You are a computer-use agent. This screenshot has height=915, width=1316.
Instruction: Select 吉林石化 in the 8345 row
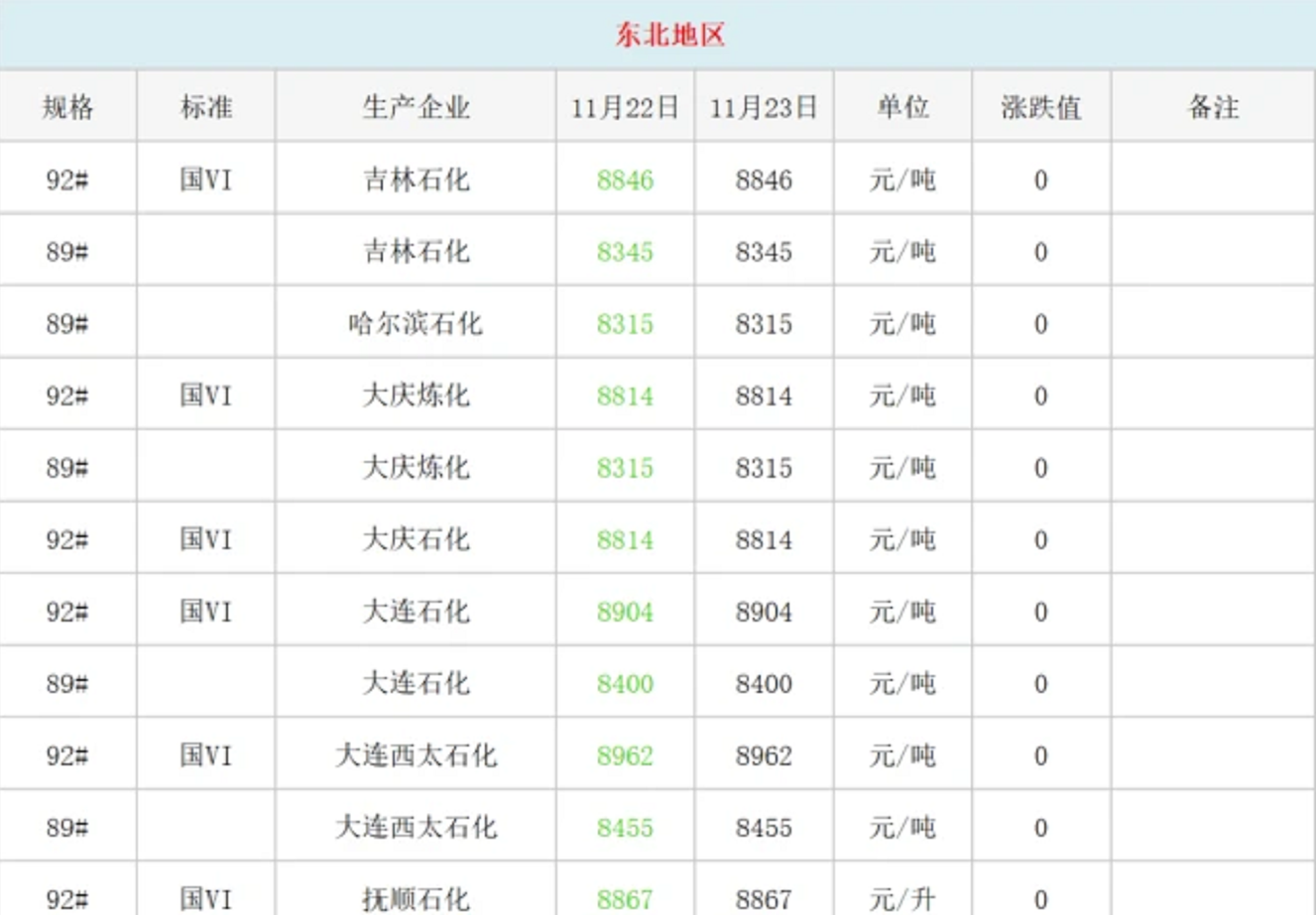click(417, 252)
